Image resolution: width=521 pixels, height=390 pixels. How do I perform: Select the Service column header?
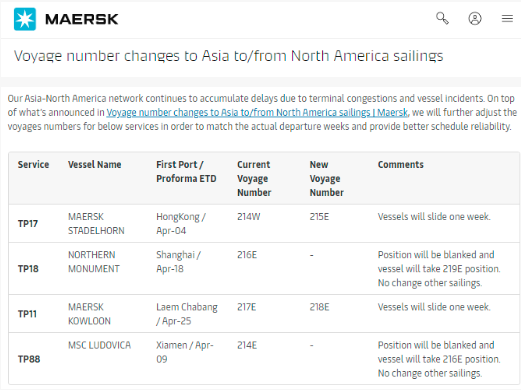(33, 165)
